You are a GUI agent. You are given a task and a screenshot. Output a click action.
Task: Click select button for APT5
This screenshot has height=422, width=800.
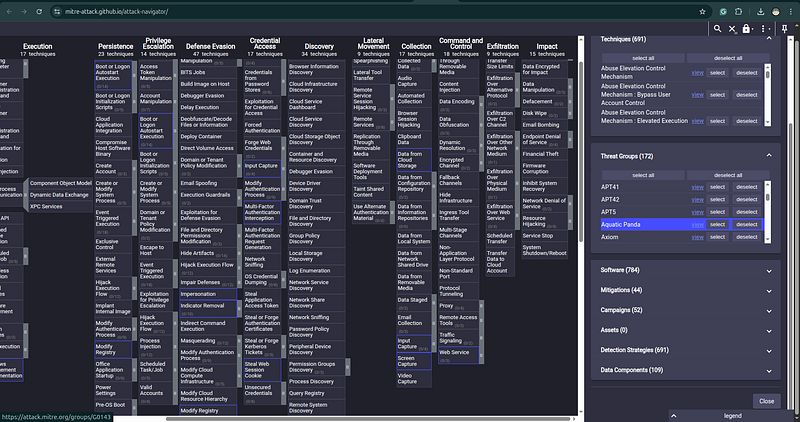pyautogui.click(x=717, y=212)
